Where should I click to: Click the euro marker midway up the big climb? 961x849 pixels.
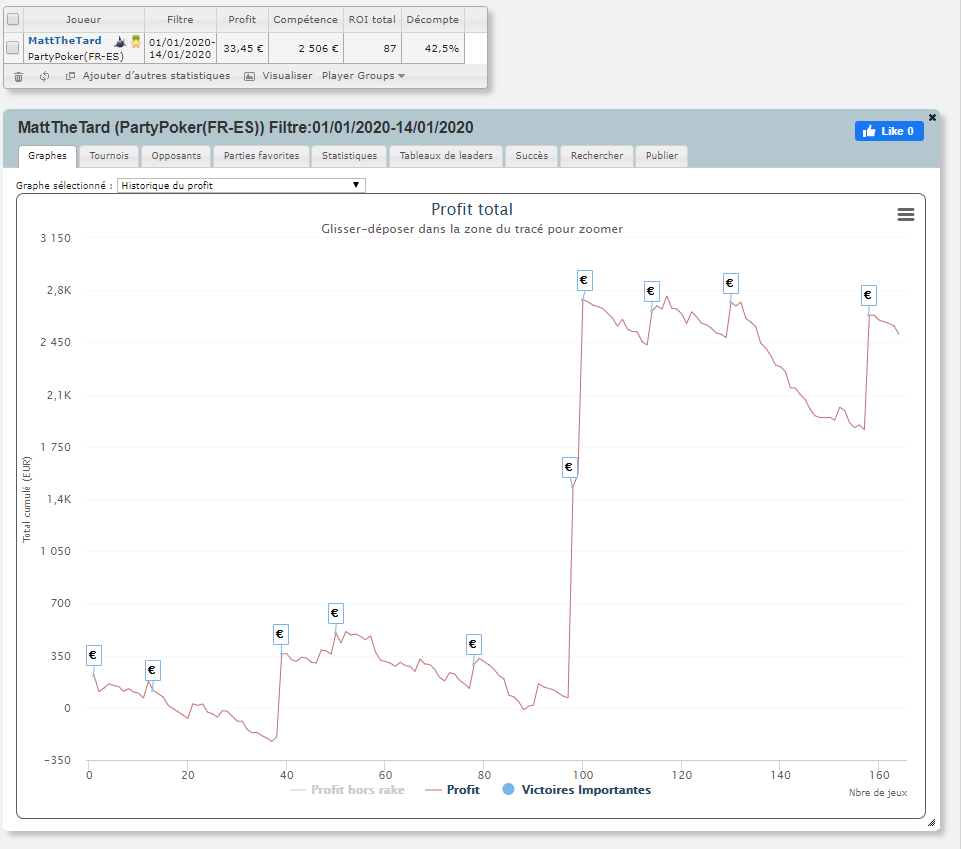(569, 467)
